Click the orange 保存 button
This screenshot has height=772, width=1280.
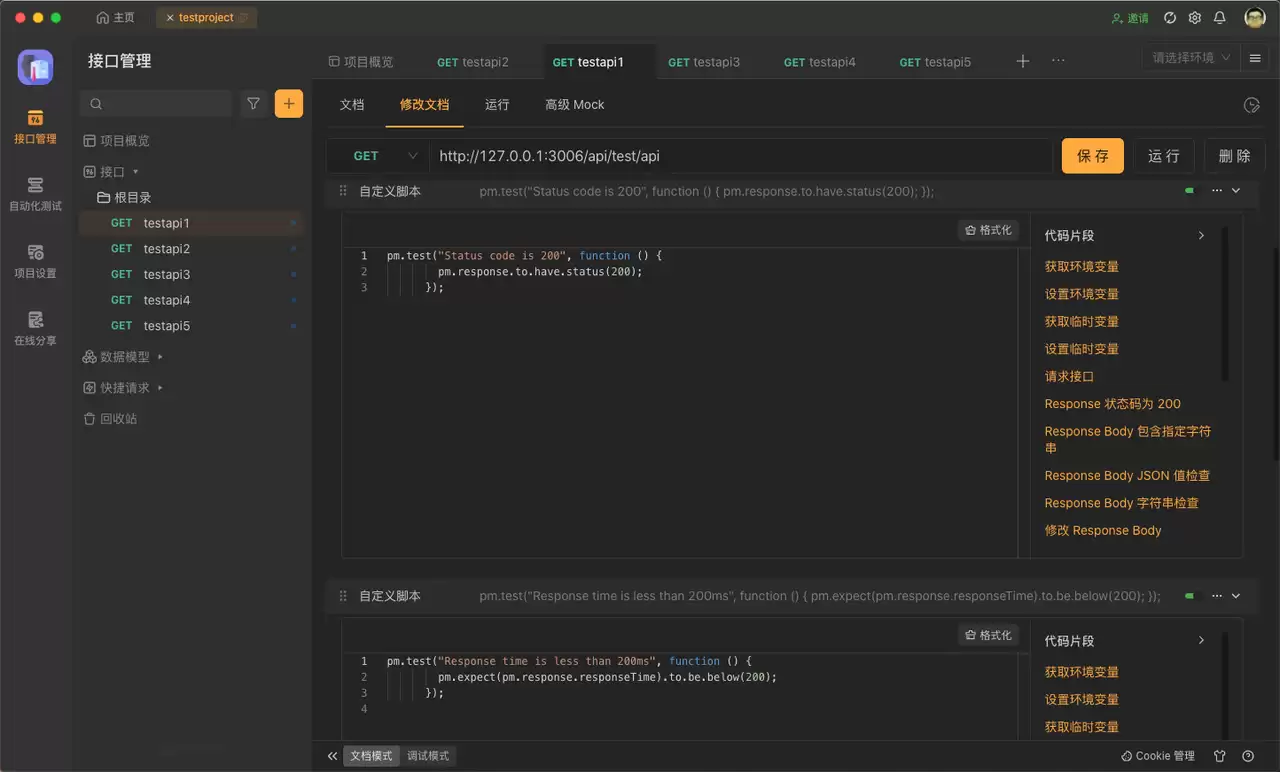[1093, 156]
